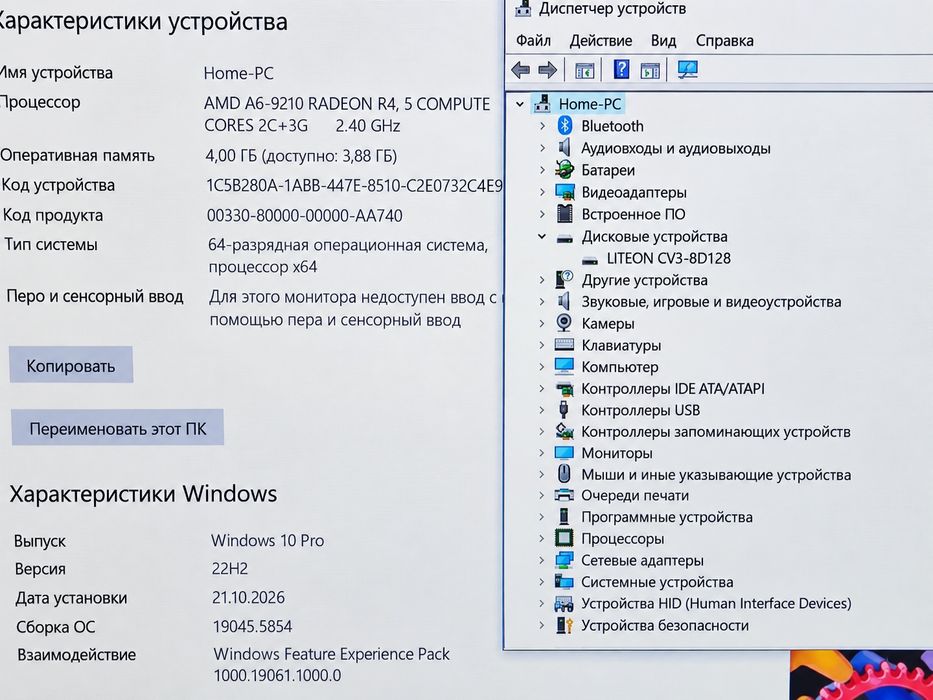Open the Вид menu
Viewport: 933px width, 700px height.
tap(663, 40)
